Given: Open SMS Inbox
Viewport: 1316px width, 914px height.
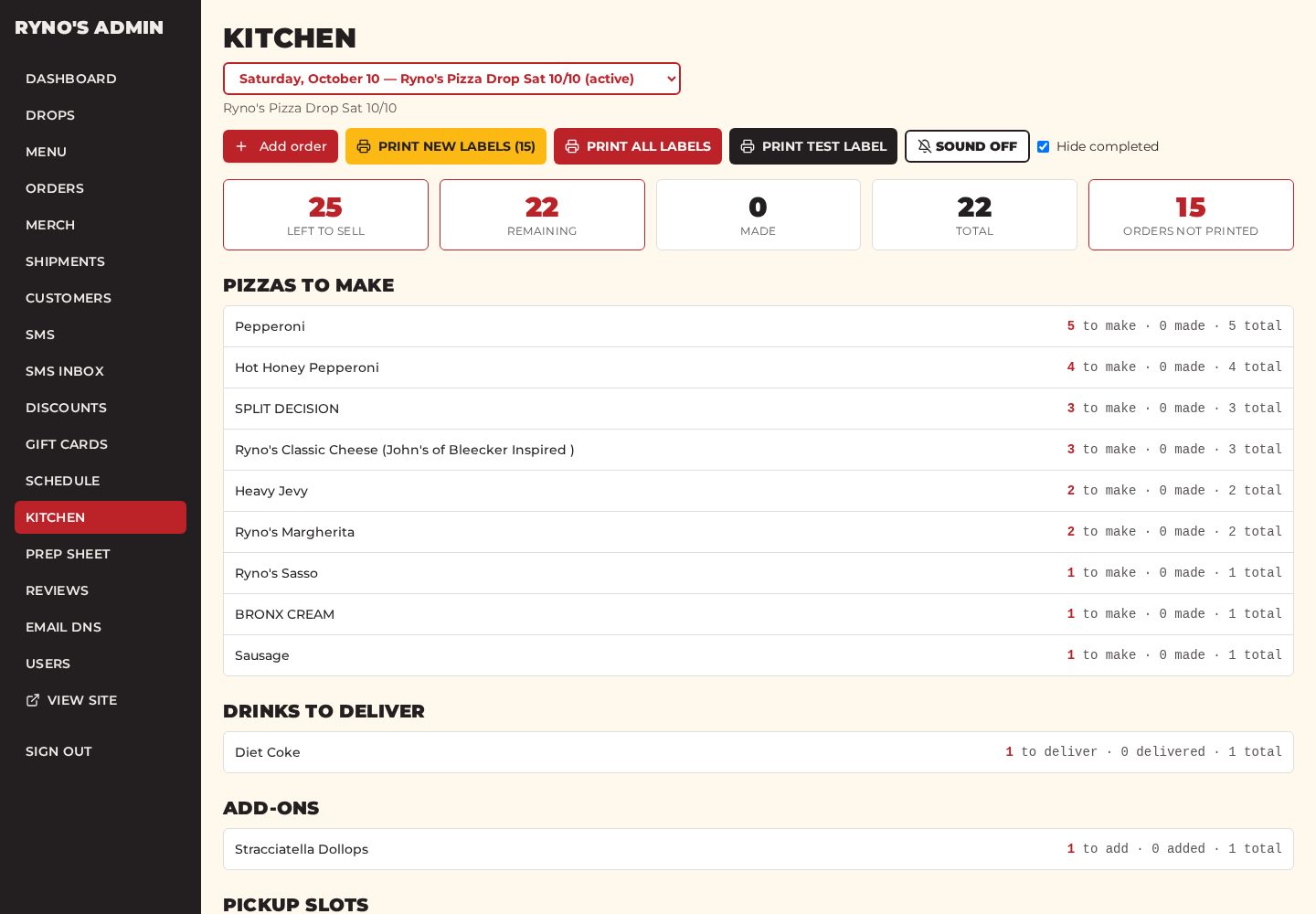Looking at the screenshot, I should tap(101, 371).
